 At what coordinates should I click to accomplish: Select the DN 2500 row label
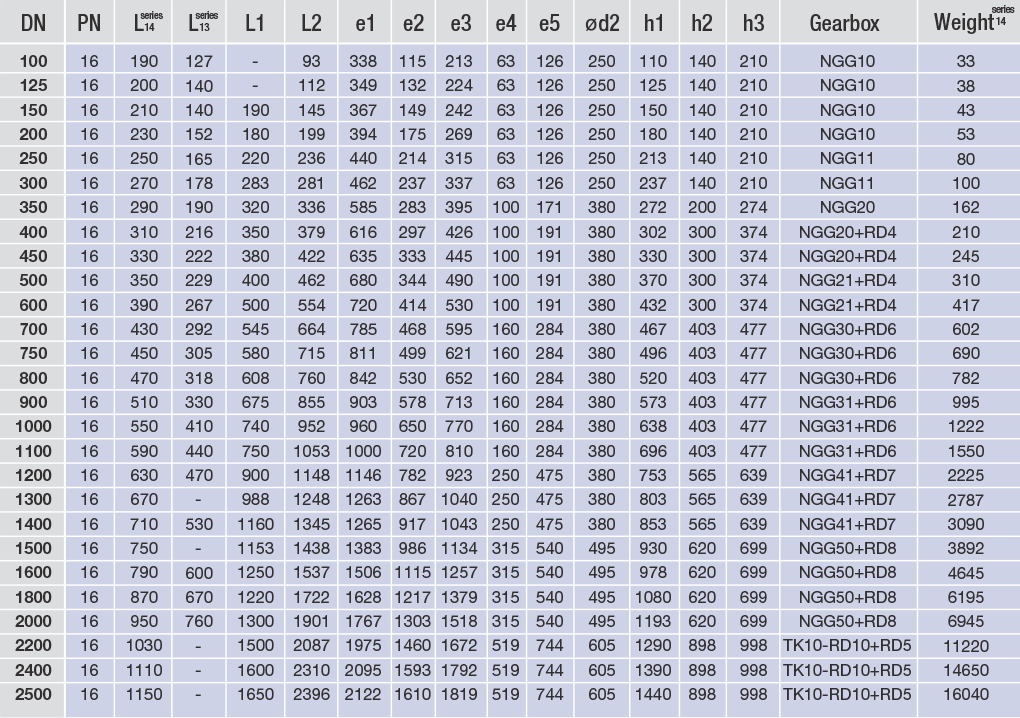32,693
